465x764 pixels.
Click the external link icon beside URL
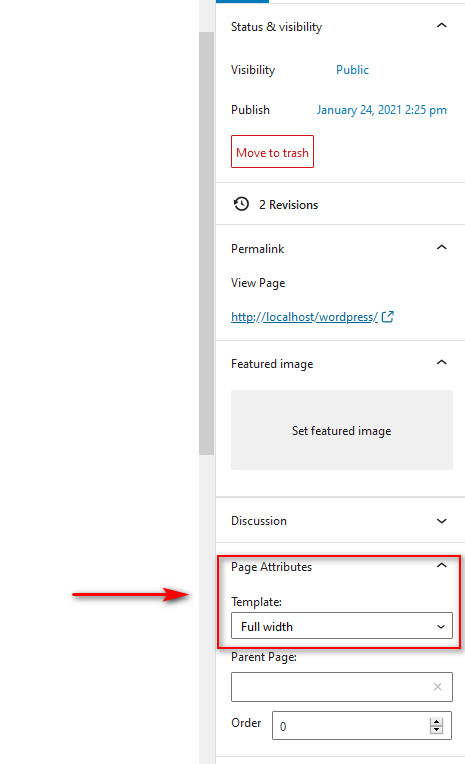coord(388,317)
